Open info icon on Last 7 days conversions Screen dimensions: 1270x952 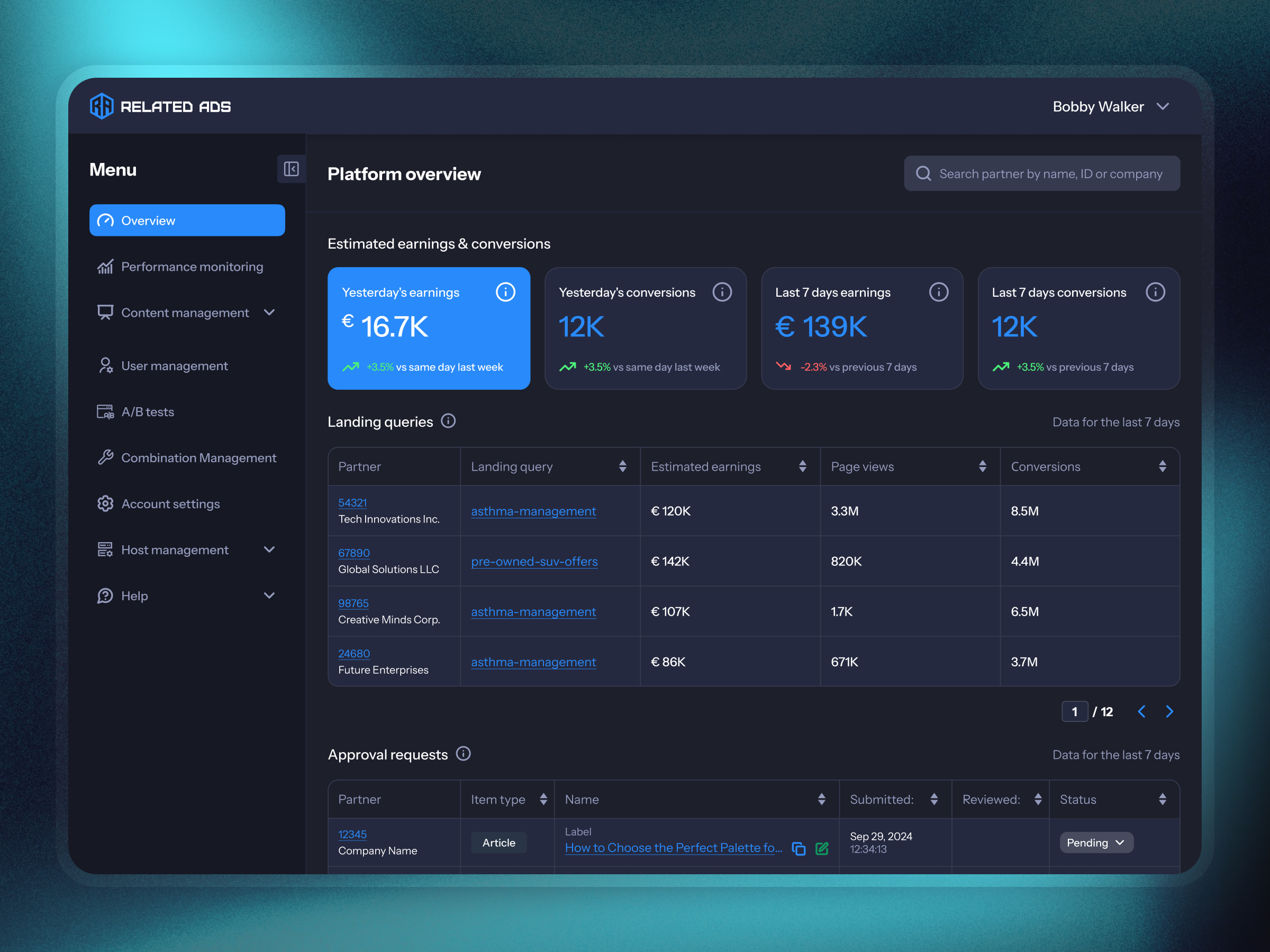coord(1155,292)
